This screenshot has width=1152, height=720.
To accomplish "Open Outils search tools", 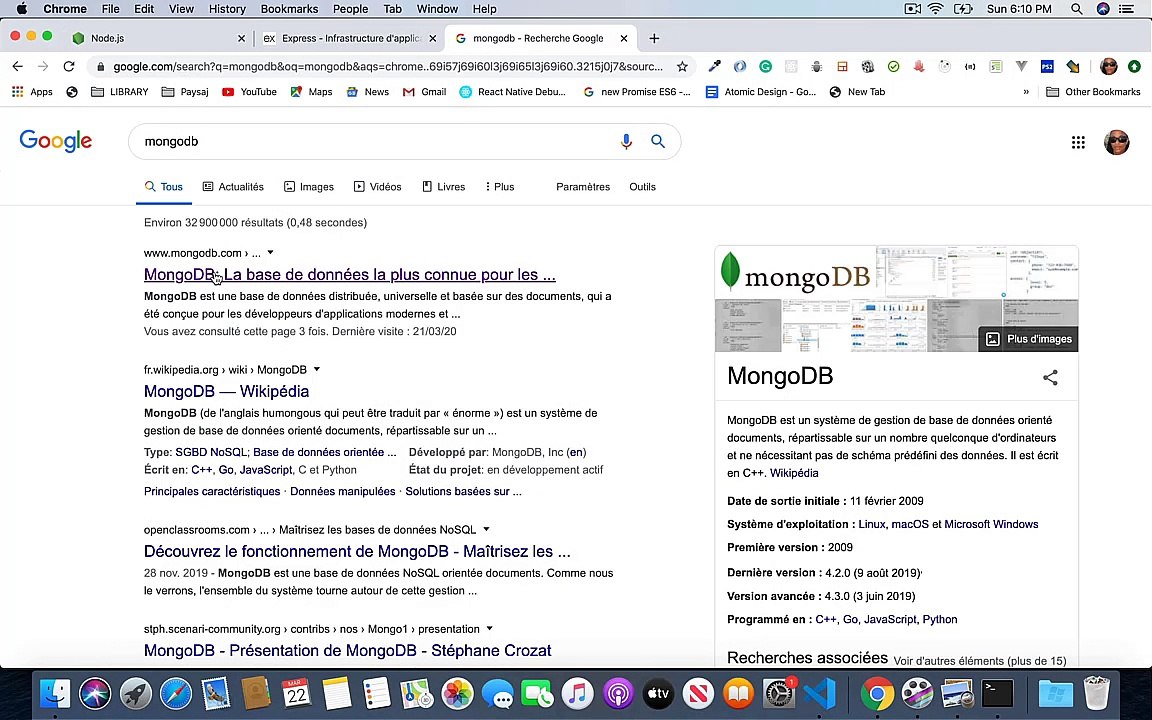I will (642, 187).
